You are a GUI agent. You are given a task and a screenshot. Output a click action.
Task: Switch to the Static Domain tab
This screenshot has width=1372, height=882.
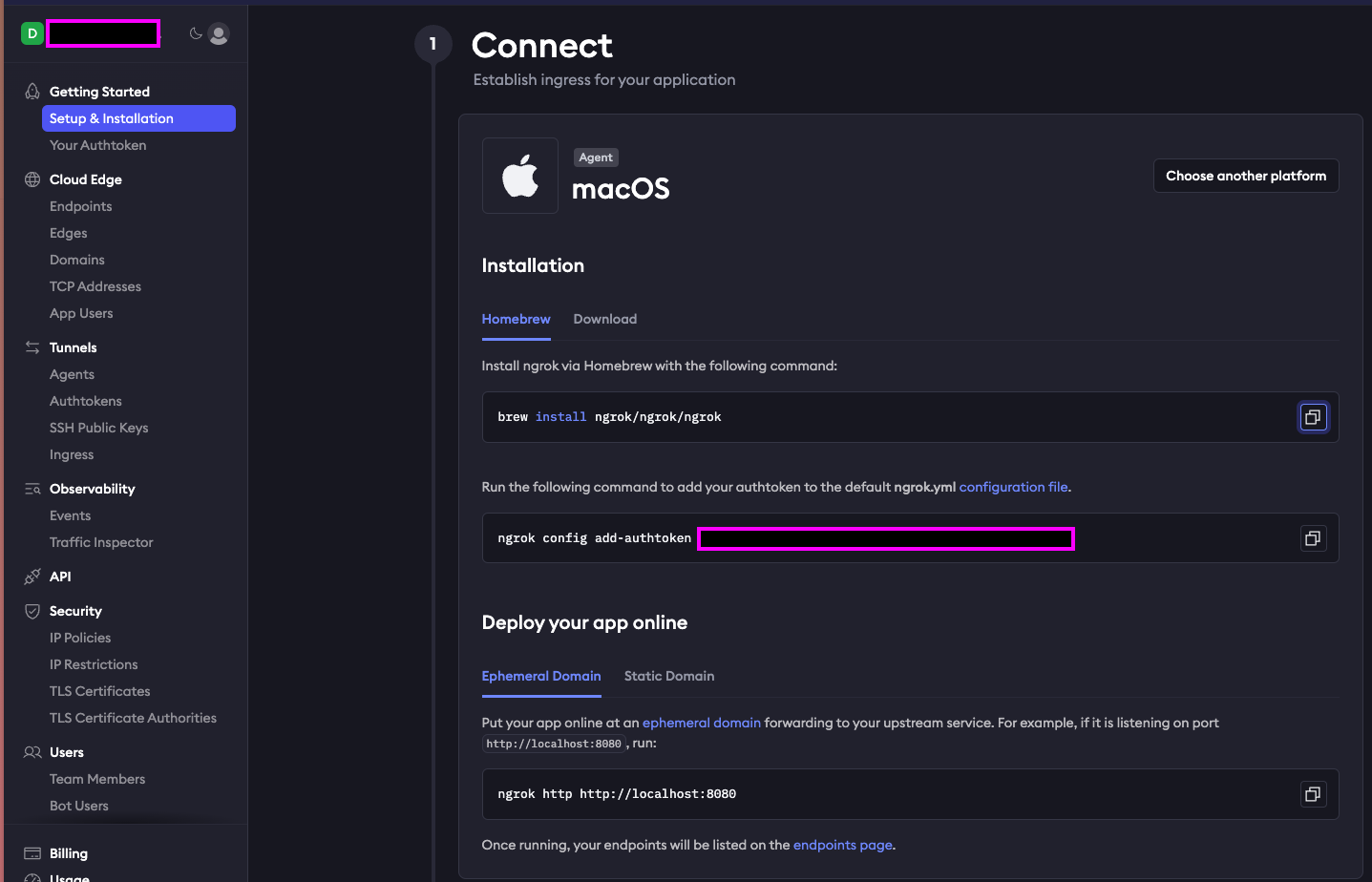coord(669,676)
